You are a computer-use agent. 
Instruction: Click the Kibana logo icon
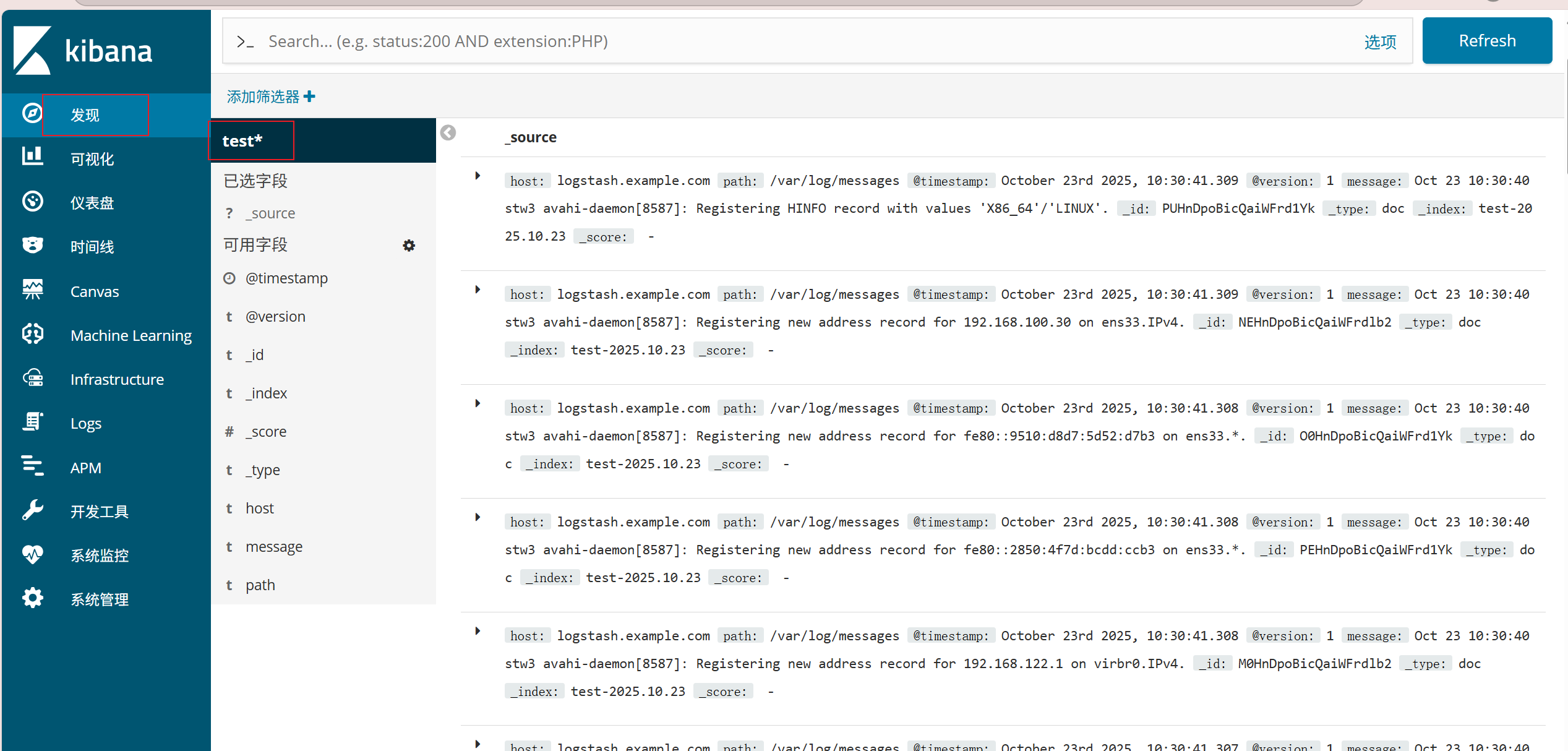click(32, 50)
